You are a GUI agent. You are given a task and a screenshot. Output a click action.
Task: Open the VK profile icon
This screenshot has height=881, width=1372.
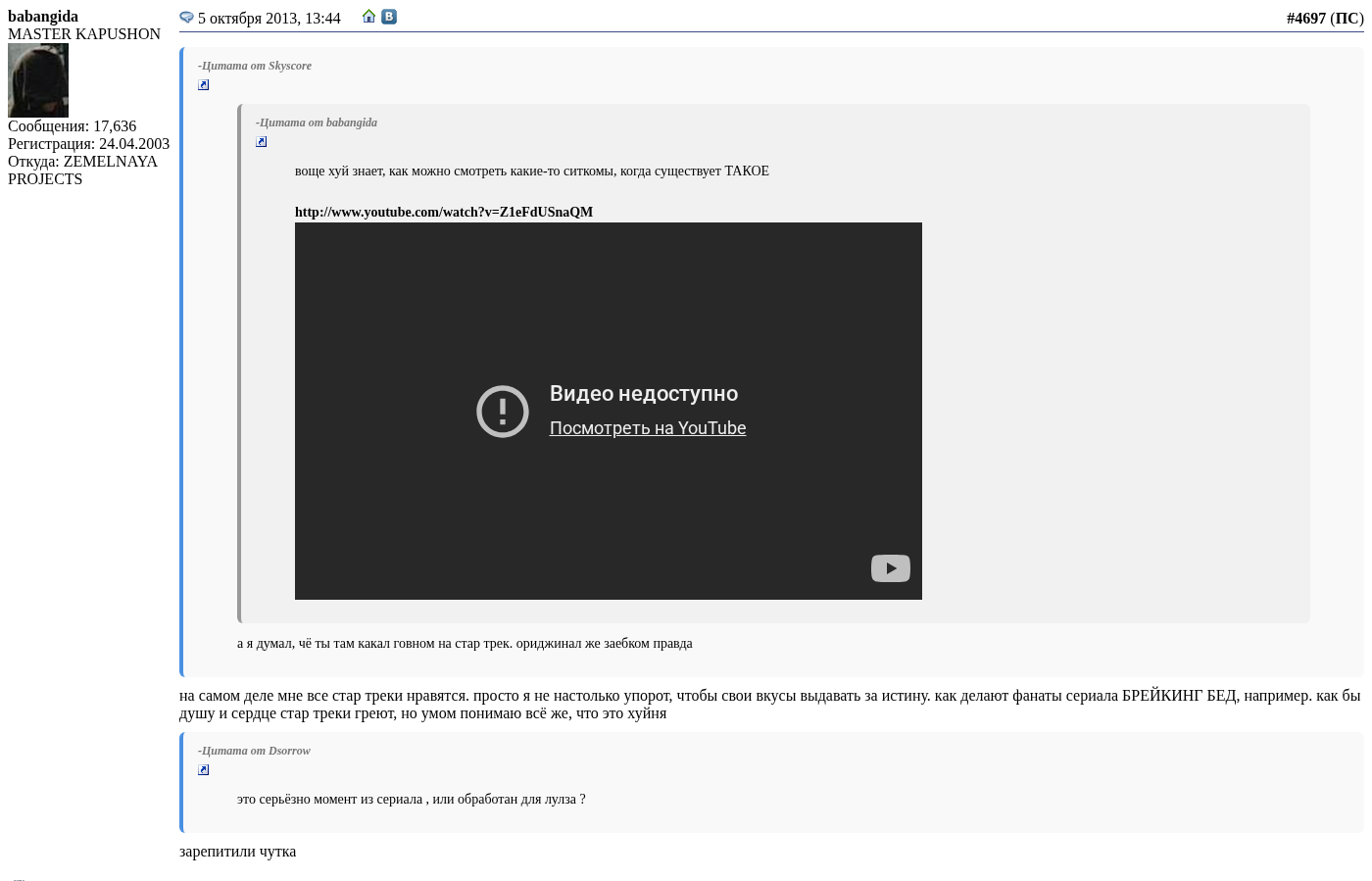coord(389,17)
